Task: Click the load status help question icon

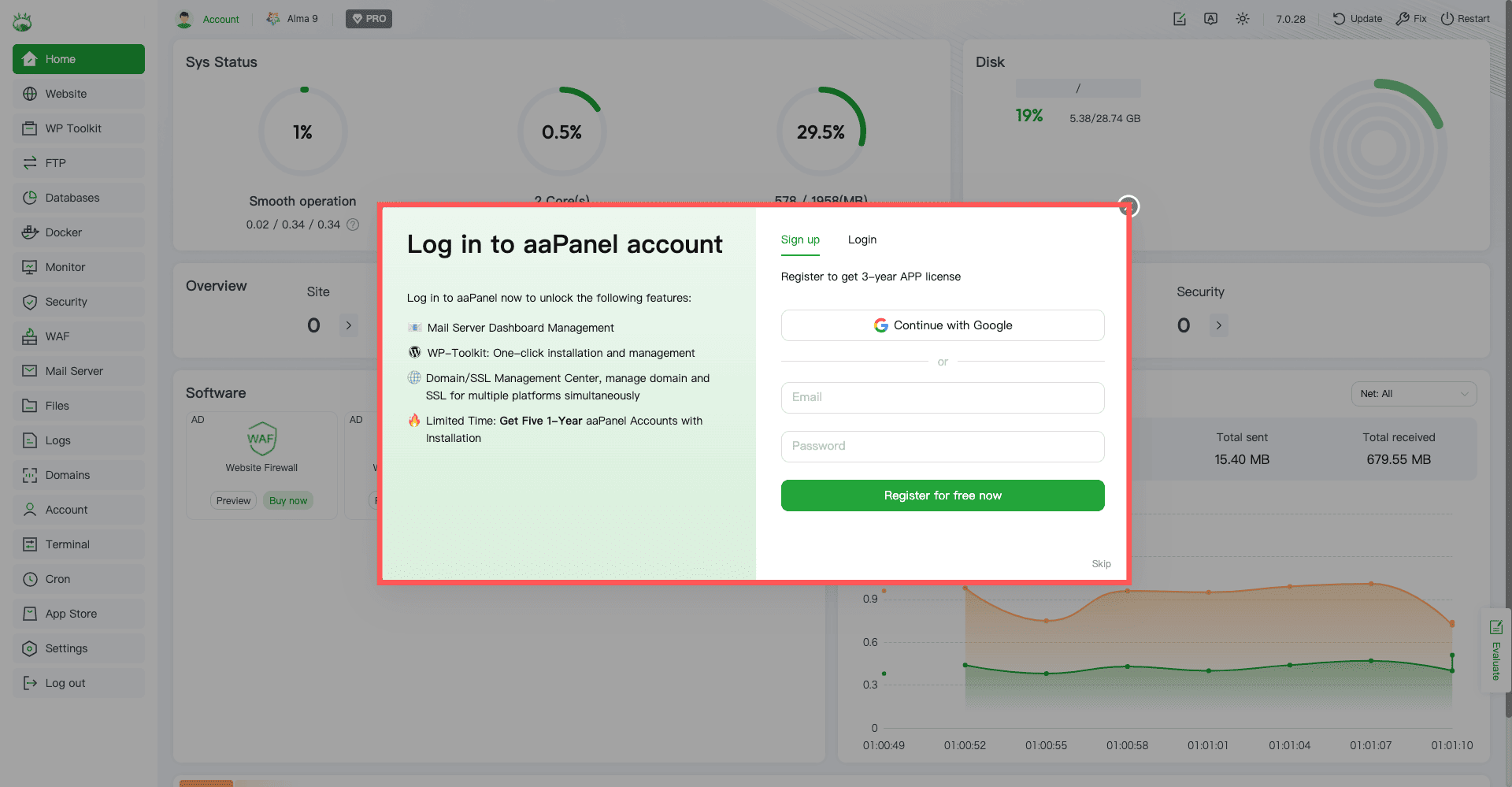Action: (353, 225)
